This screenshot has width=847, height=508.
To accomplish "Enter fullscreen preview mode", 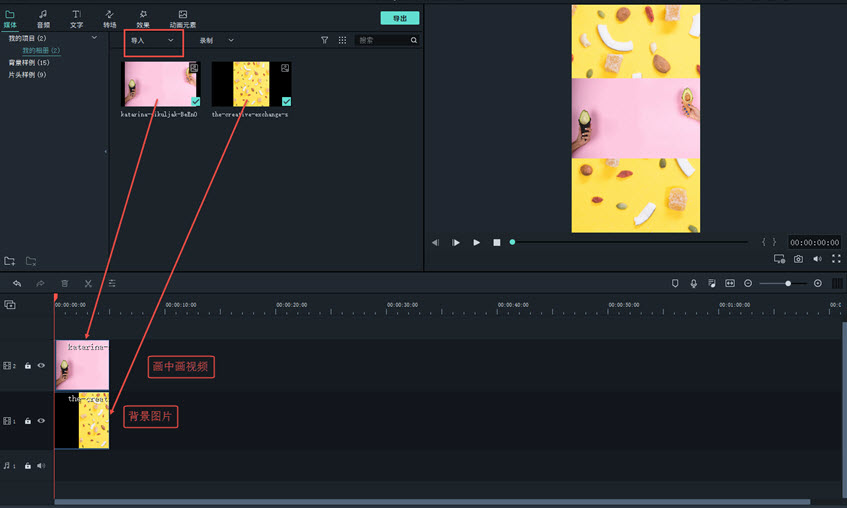I will (836, 259).
